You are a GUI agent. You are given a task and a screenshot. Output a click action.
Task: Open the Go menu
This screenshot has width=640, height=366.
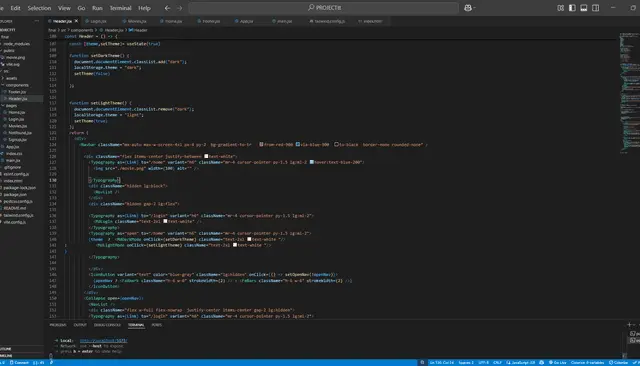tap(81, 8)
